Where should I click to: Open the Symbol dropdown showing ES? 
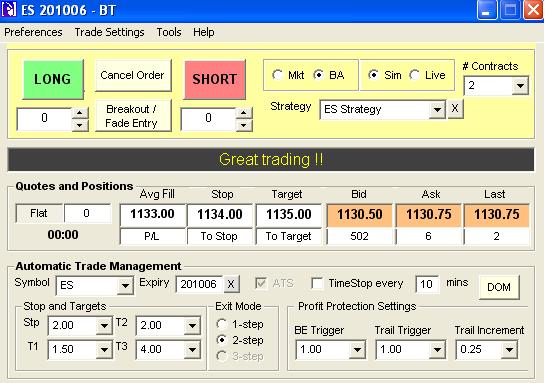point(125,286)
